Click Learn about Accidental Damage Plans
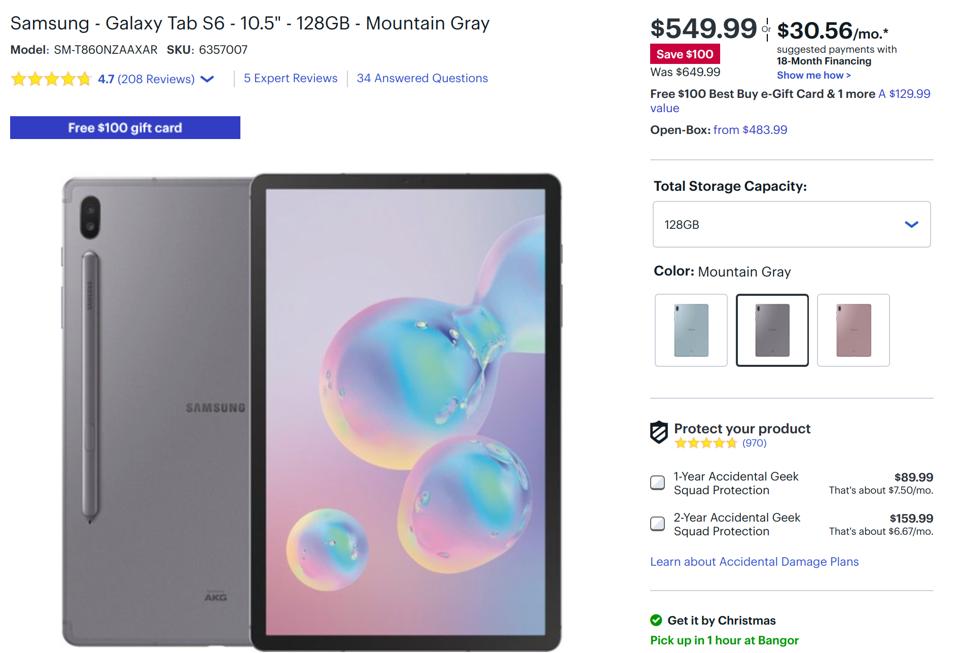 point(754,562)
